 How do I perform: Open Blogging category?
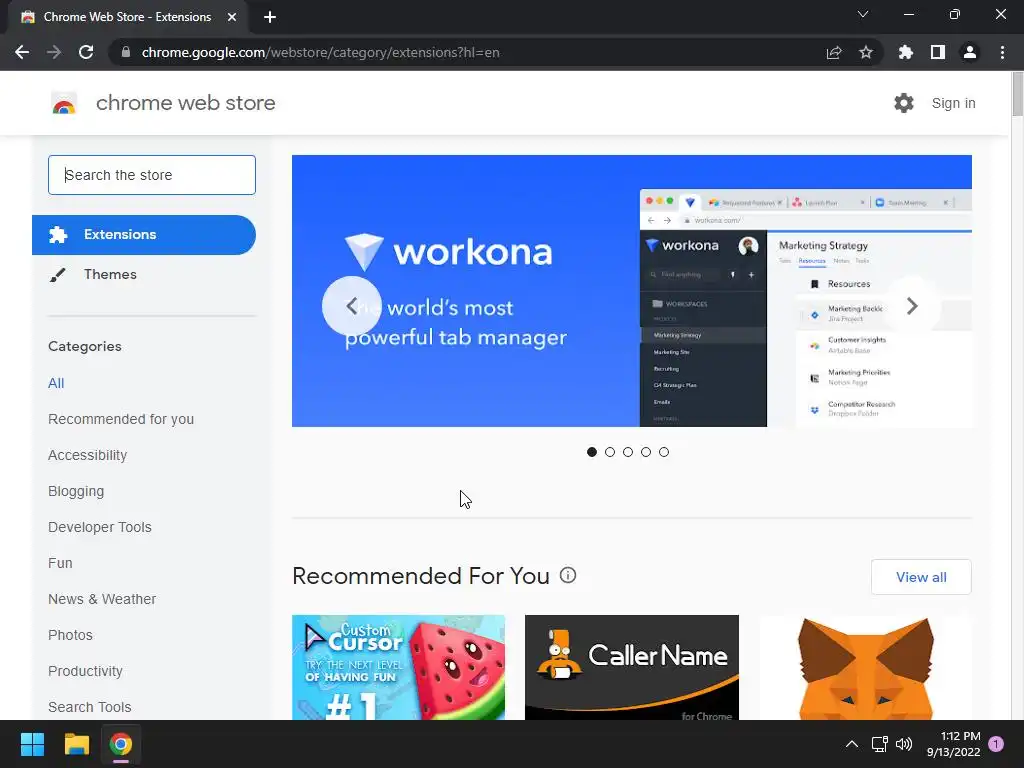tap(76, 491)
